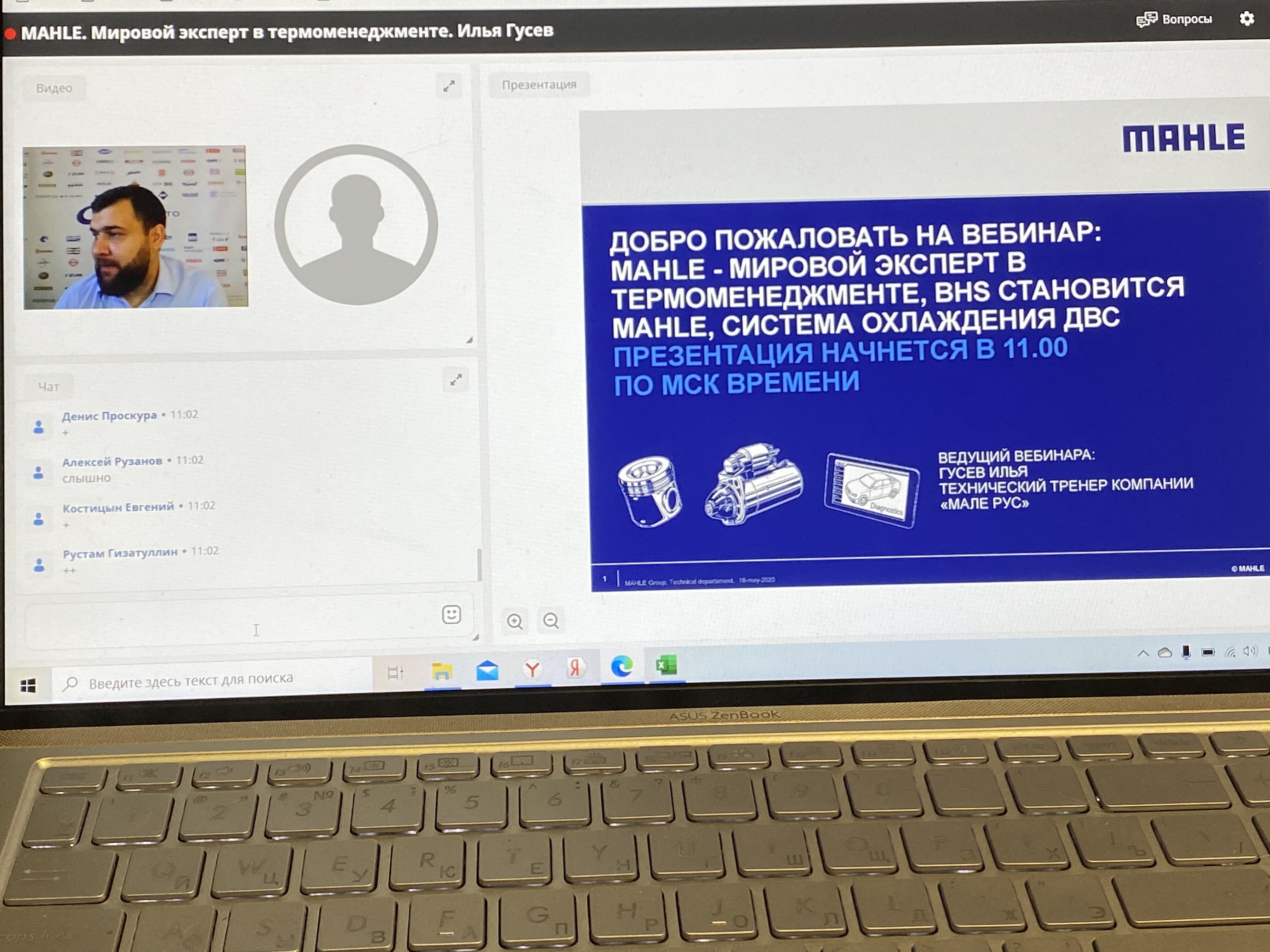Click the webinar title text in header
This screenshot has width=1270, height=952.
point(287,31)
